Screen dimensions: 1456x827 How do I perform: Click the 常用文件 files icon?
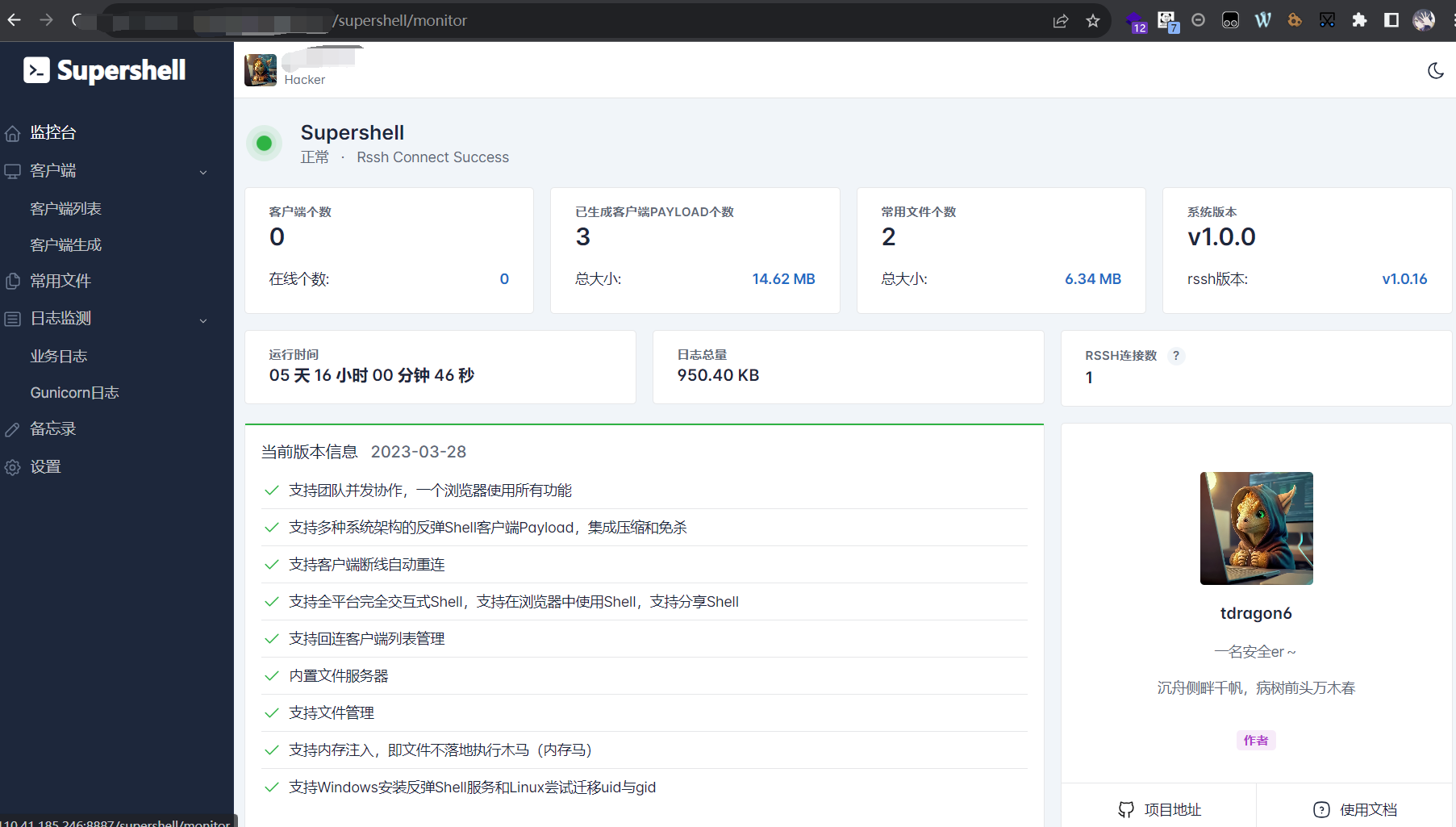[13, 282]
